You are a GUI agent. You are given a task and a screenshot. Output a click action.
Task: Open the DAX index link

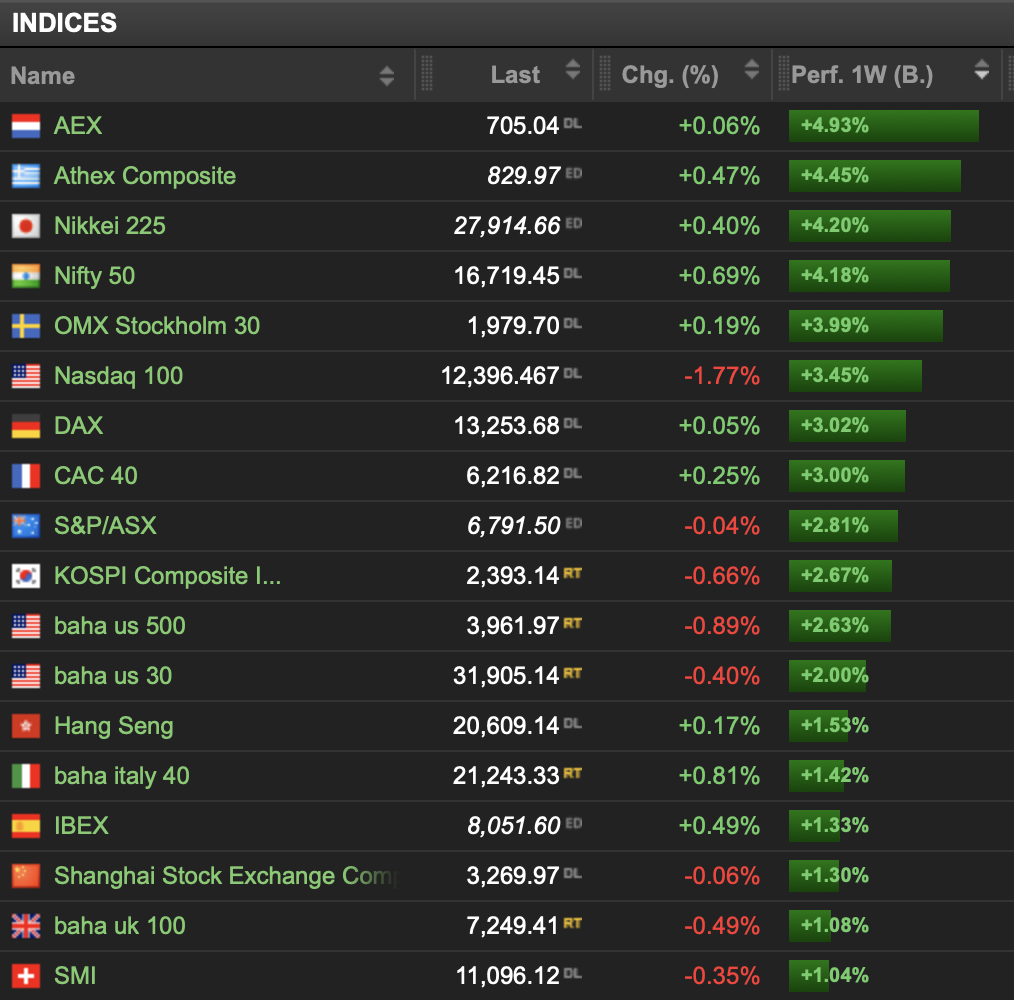click(78, 426)
